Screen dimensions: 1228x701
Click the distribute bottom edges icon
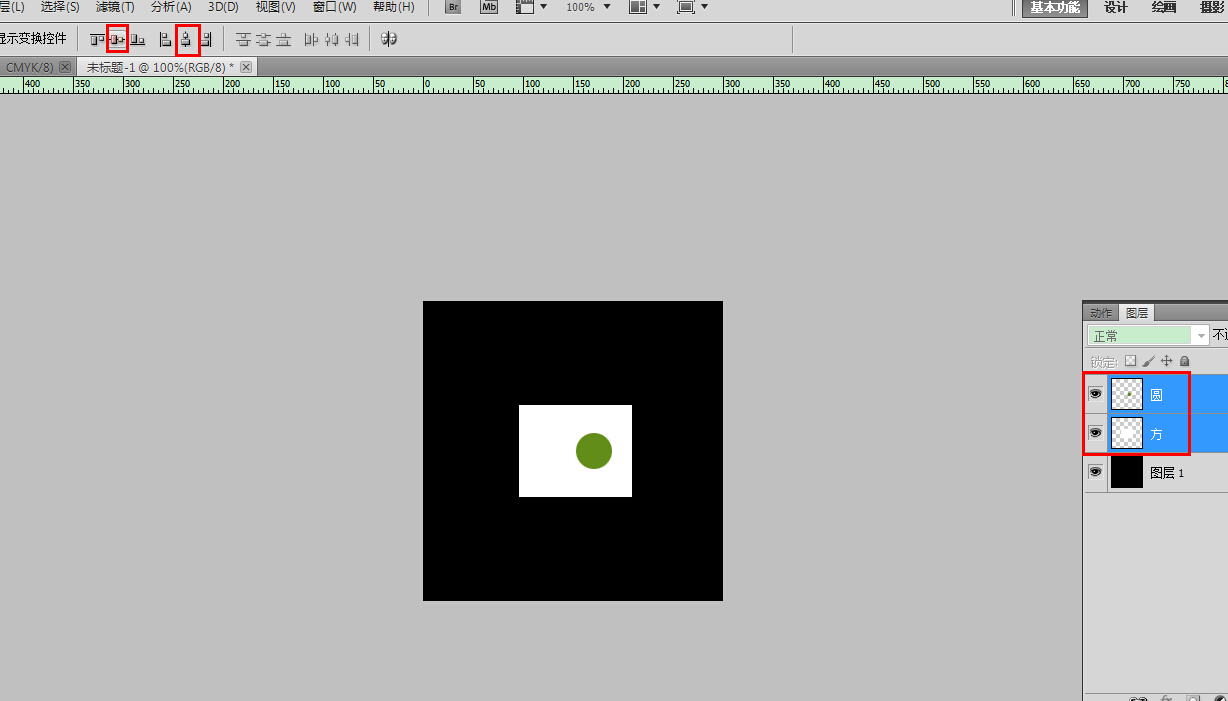tap(284, 40)
